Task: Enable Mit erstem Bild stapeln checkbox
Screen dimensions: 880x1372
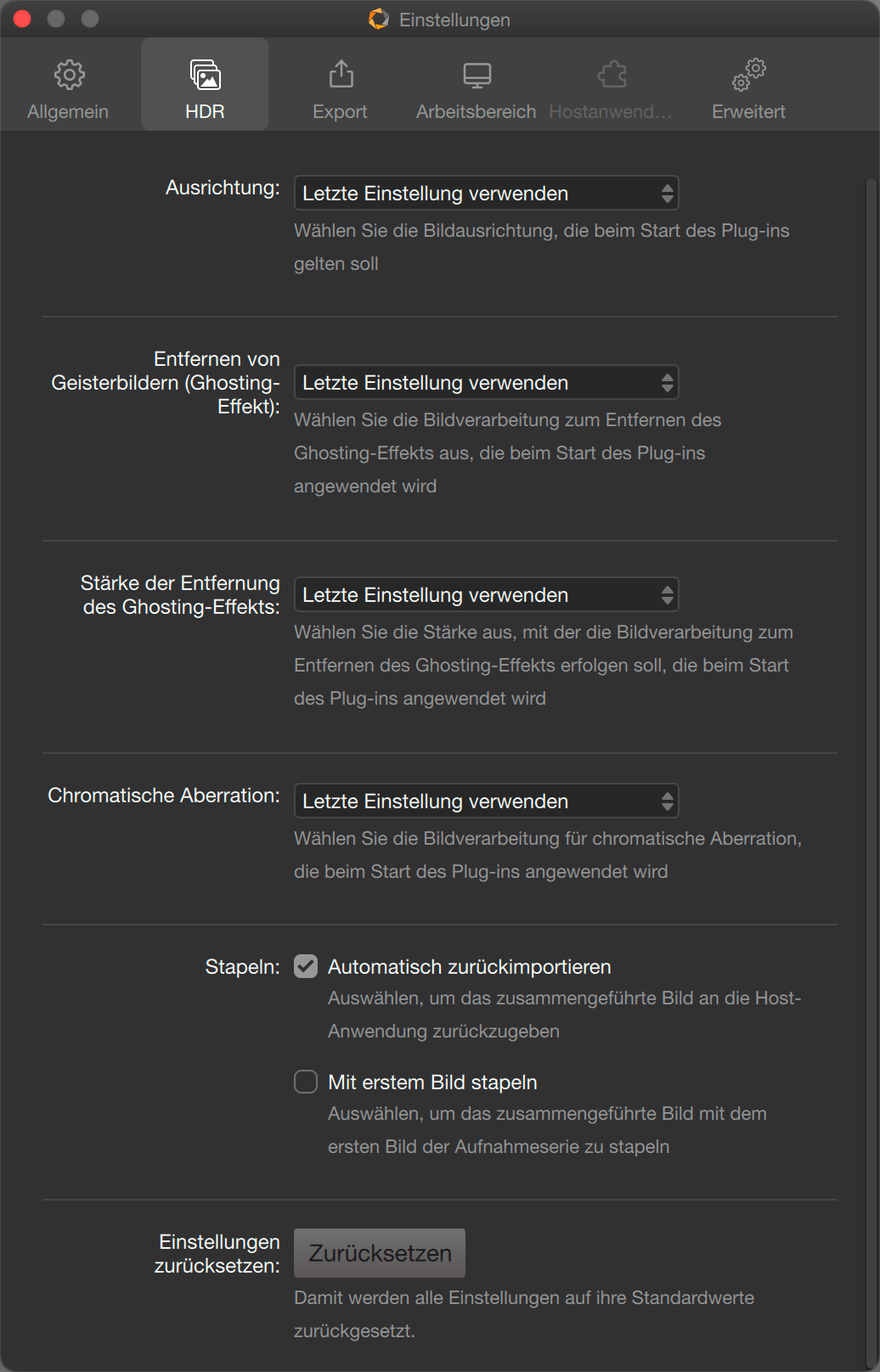Action: 306,1082
